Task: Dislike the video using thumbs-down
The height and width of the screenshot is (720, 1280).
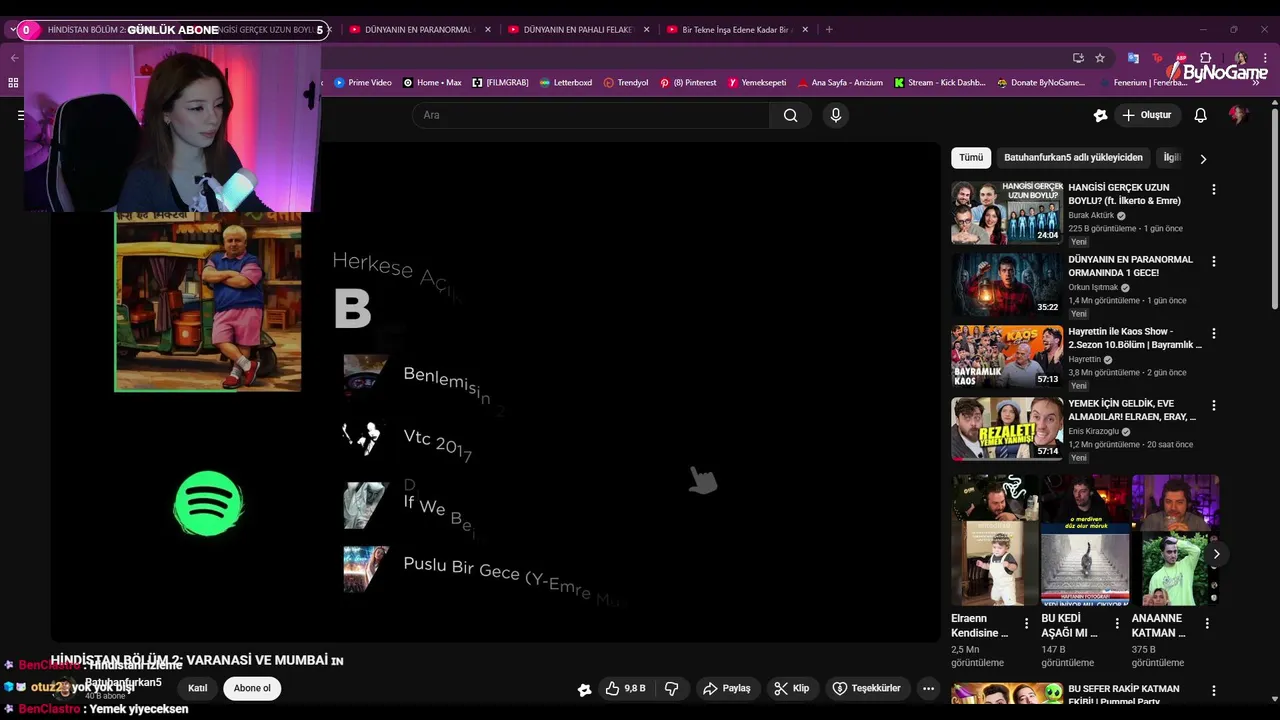Action: (672, 688)
